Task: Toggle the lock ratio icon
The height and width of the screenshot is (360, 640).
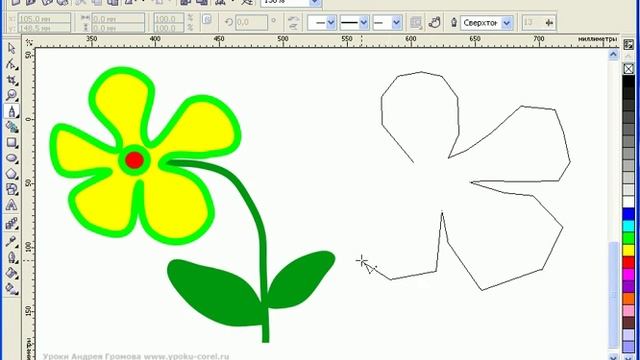Action: (x=207, y=20)
